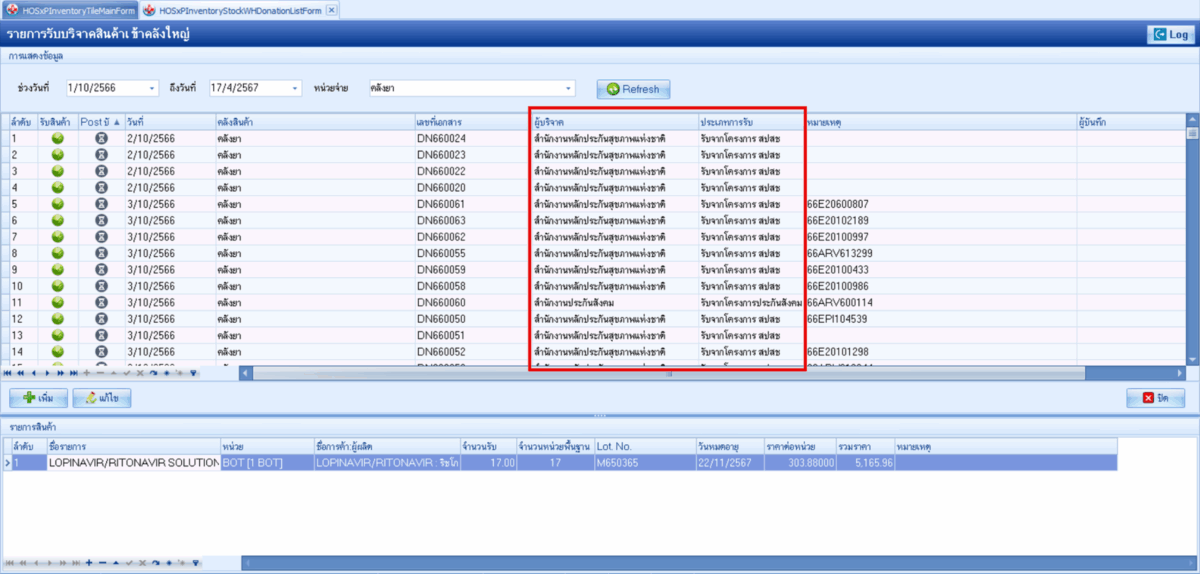Click the hourglass Post icon in row 5
Screen dimensions: 1200x574
101,204
